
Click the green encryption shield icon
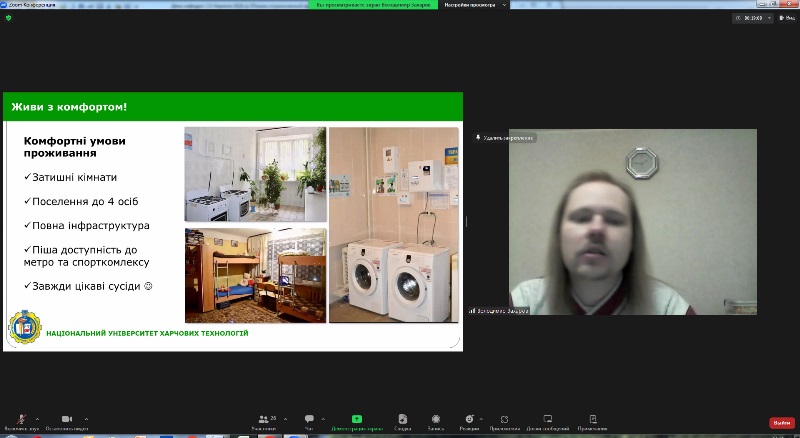(8, 18)
